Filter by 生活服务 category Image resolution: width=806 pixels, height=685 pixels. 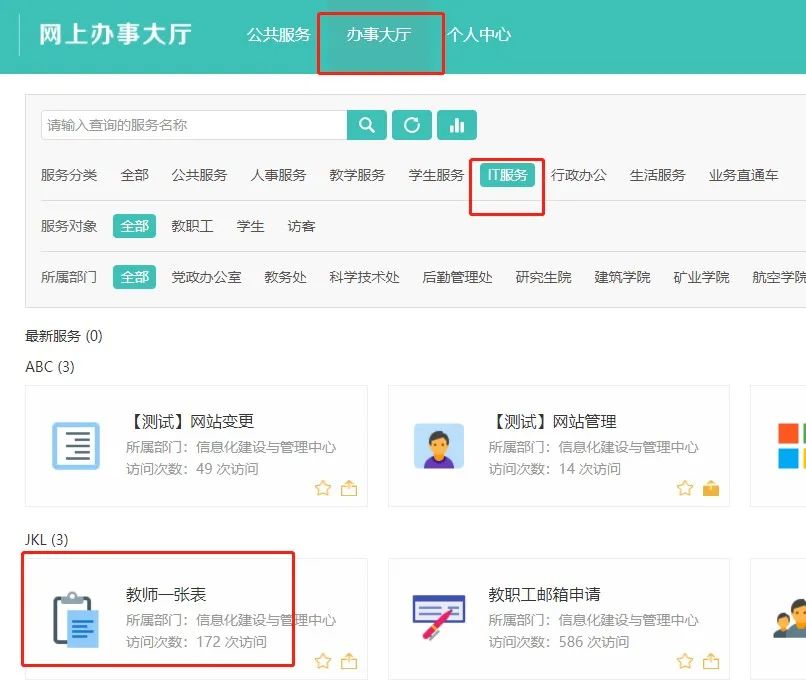657,175
